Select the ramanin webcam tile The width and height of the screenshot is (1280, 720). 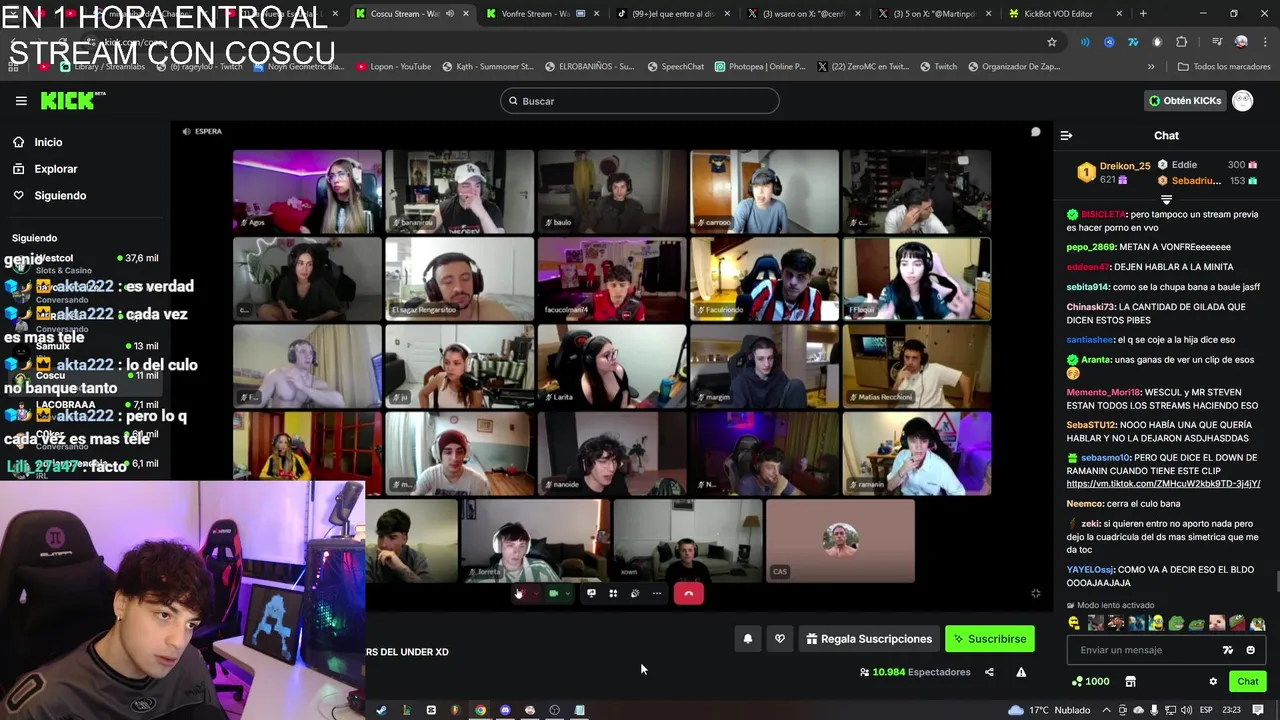click(917, 453)
